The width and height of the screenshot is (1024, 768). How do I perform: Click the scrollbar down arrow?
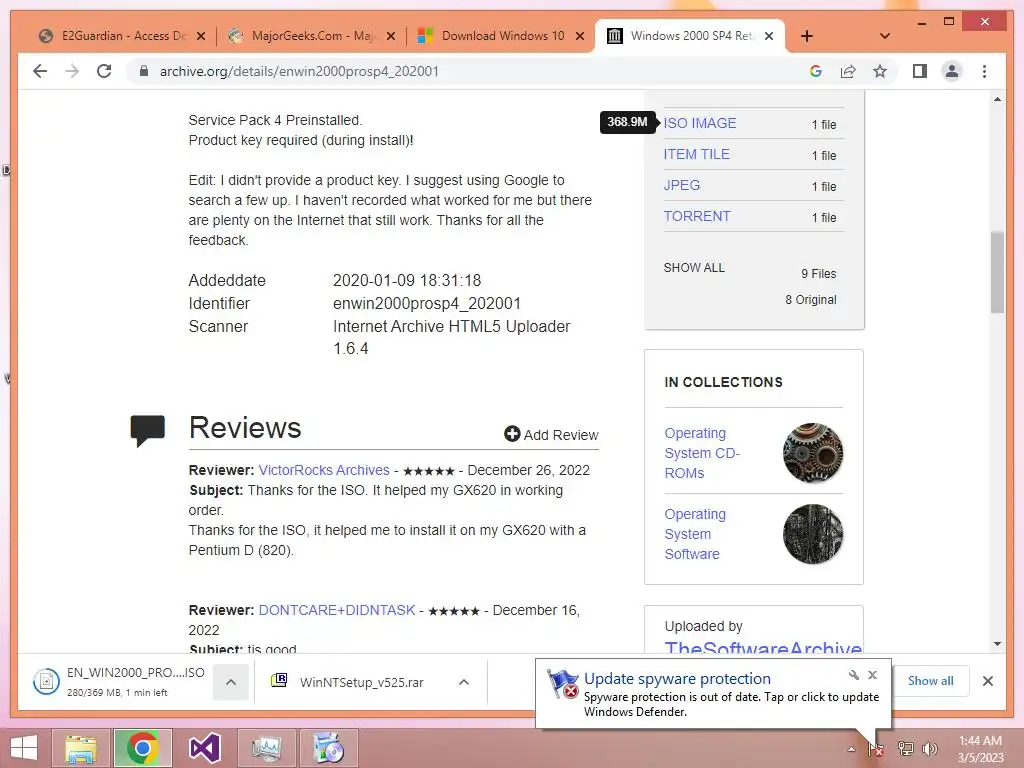point(997,644)
